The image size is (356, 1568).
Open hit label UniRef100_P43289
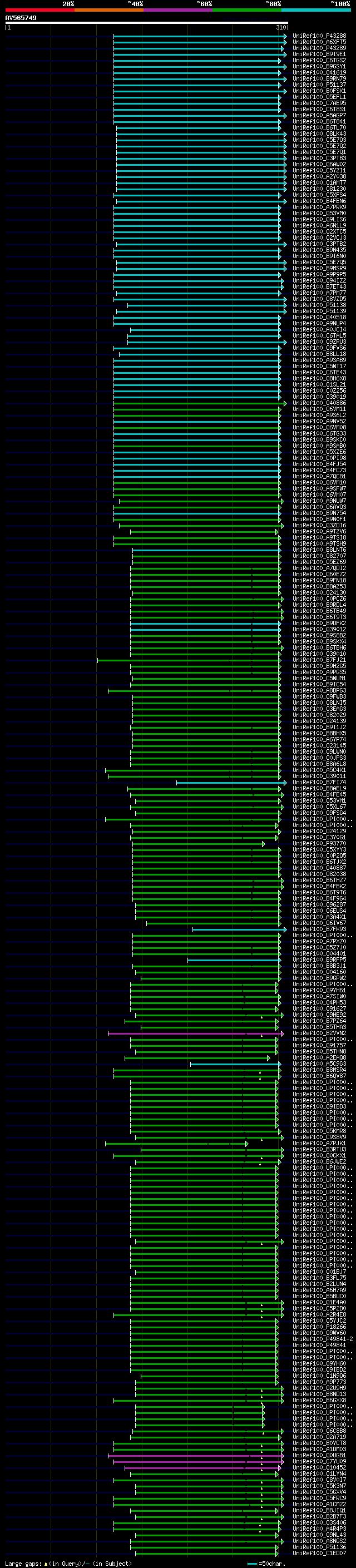pyautogui.click(x=319, y=48)
